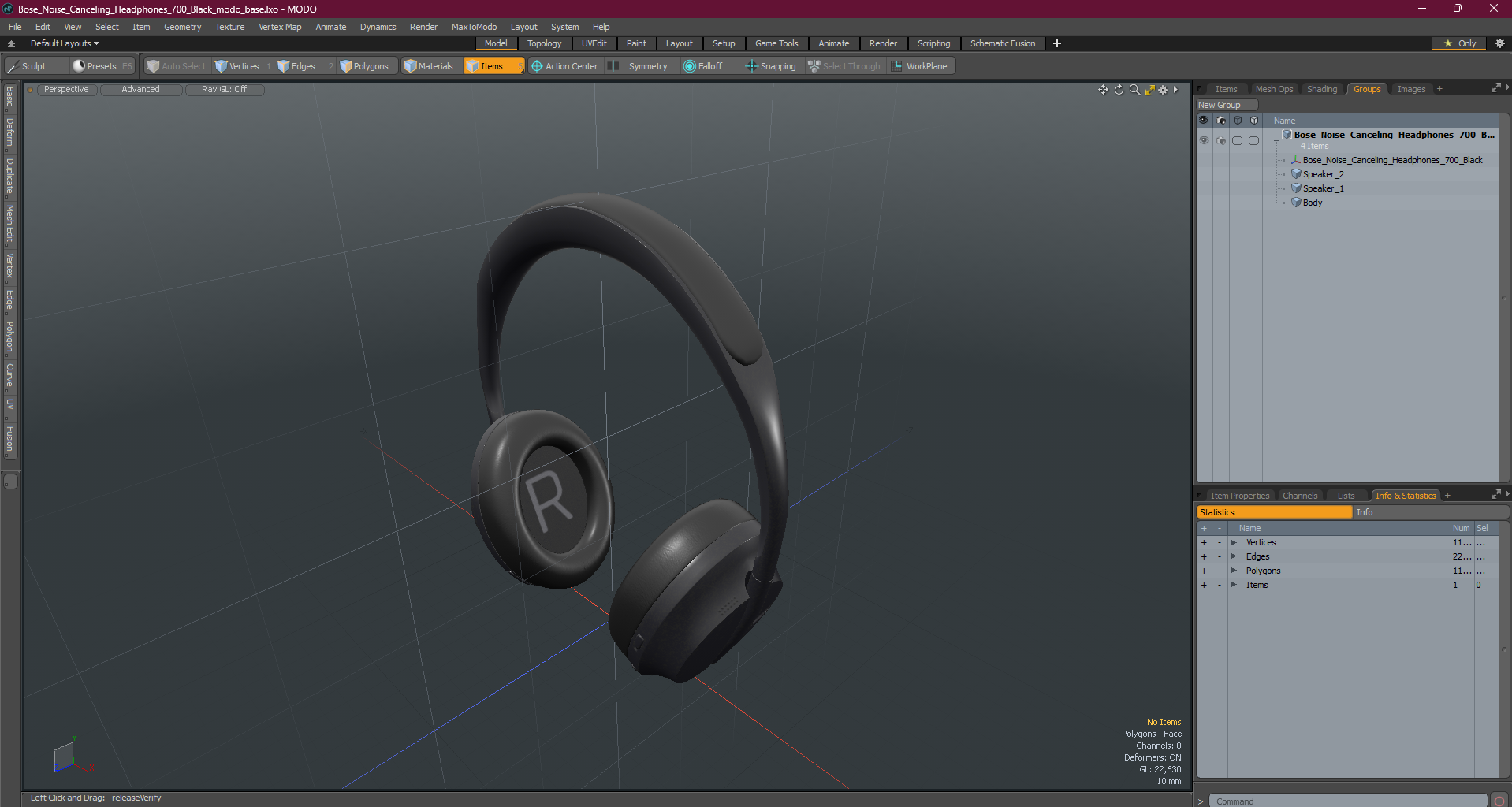Toggle Select Through mode

point(844,66)
